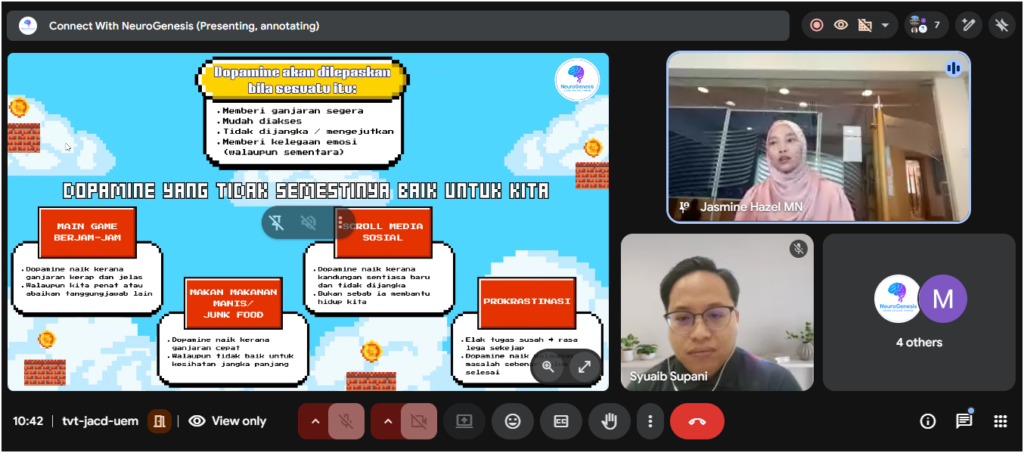The height and width of the screenshot is (453, 1024).
Task: Open presentation tile's three-dot options menu
Action: coord(340,223)
